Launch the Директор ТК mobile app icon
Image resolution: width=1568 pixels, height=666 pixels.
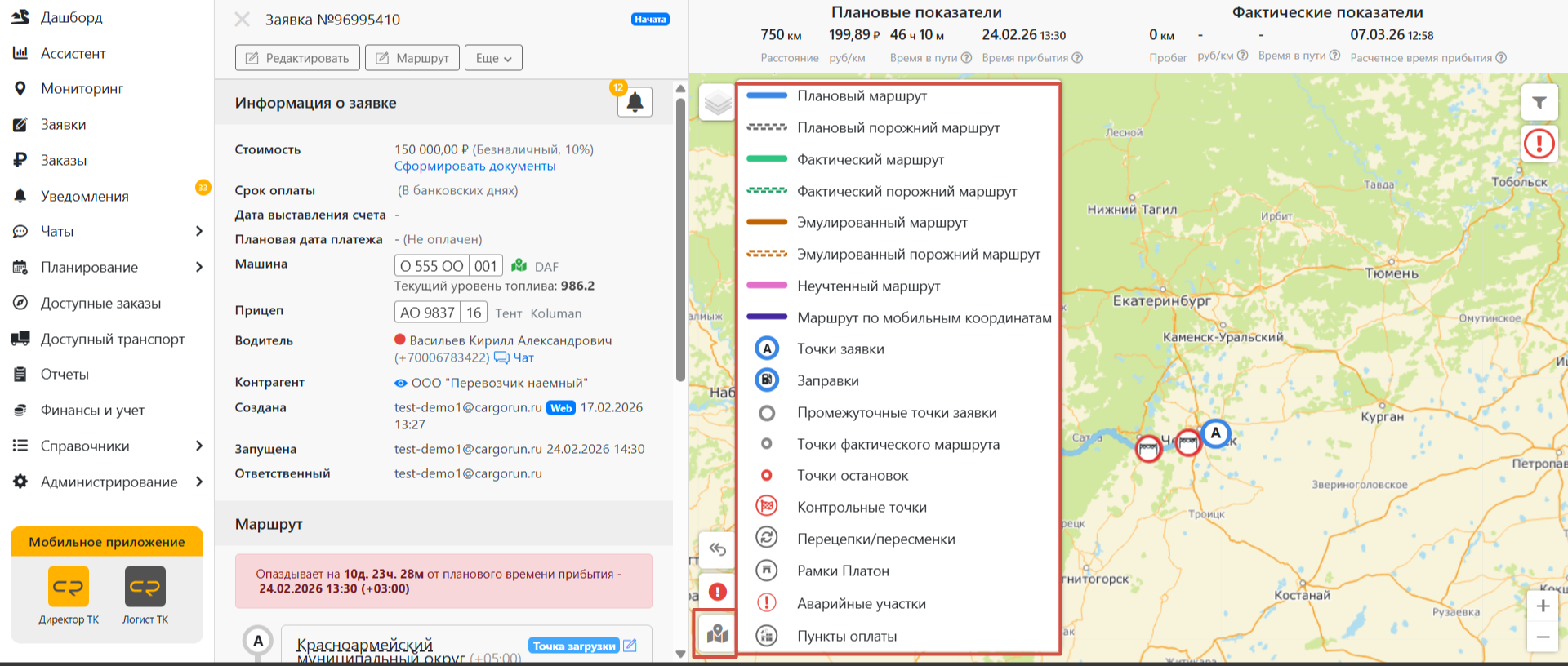69,587
